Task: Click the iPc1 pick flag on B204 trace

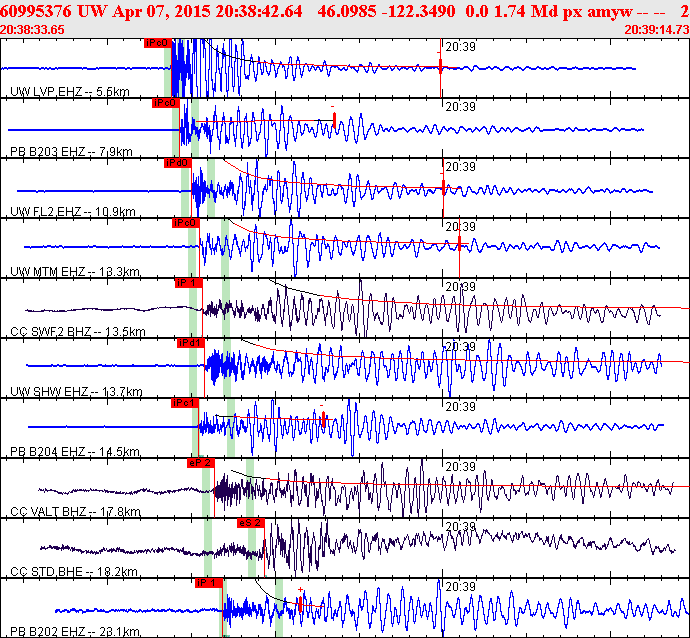Action: click(x=185, y=403)
